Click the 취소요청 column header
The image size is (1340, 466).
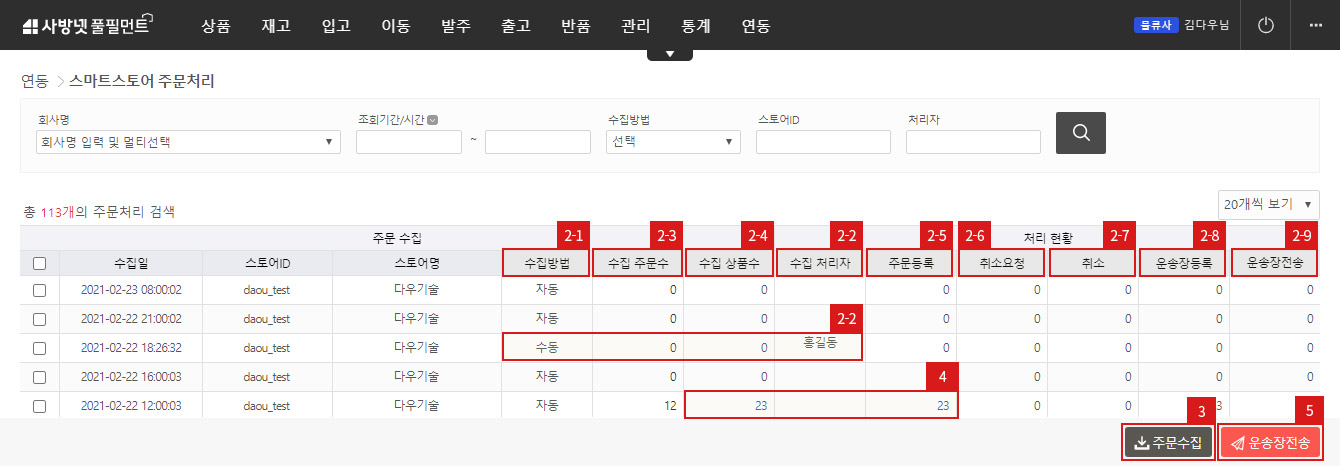pos(1002,264)
